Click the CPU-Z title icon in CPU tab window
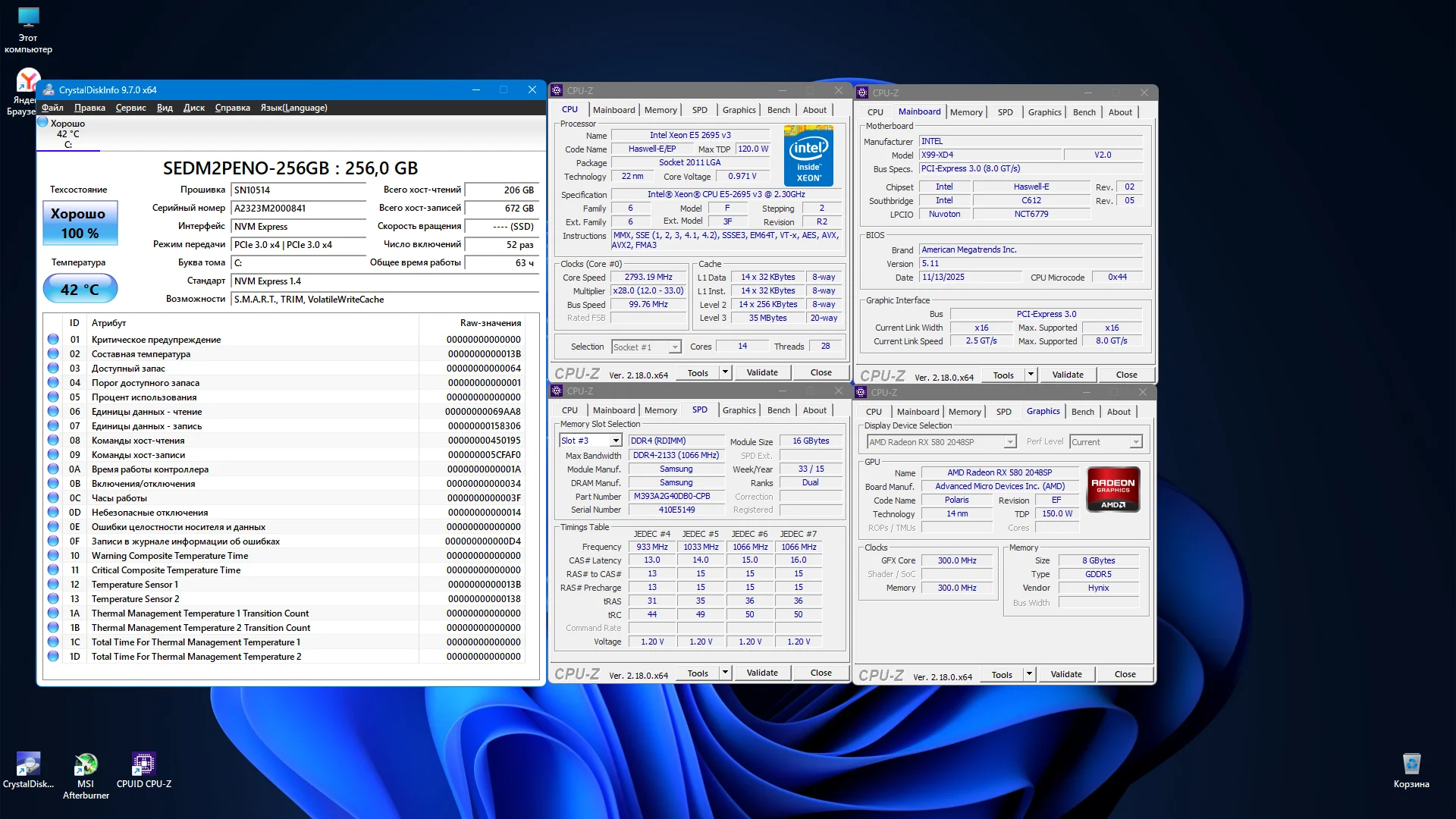1456x819 pixels. coord(557,90)
